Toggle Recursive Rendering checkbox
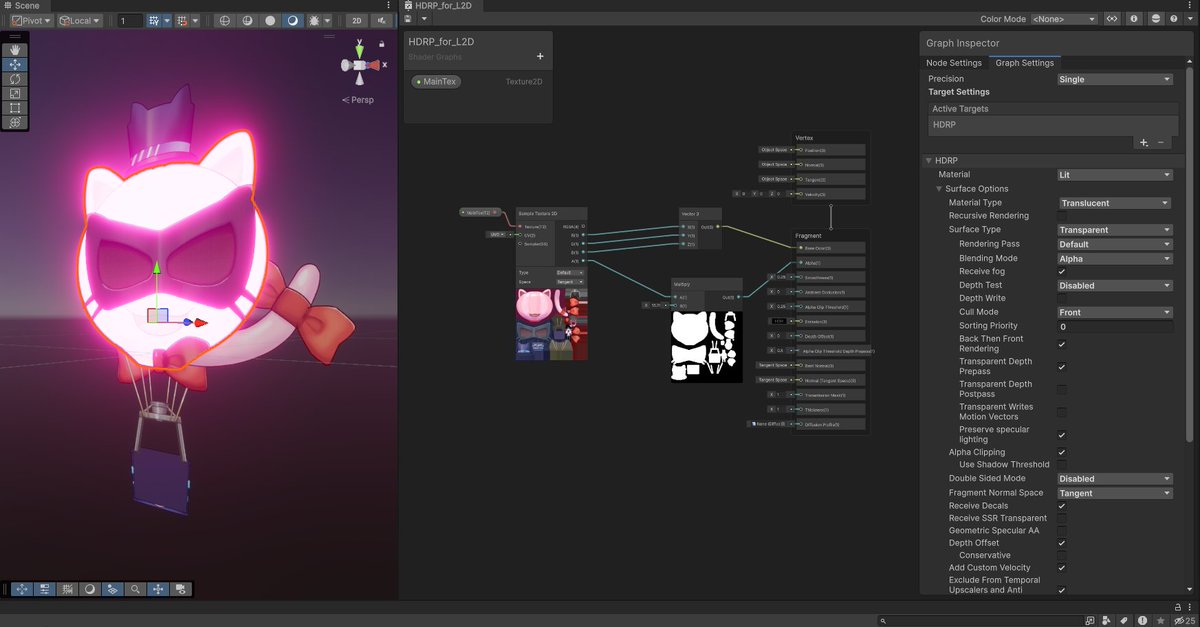 pos(1062,216)
